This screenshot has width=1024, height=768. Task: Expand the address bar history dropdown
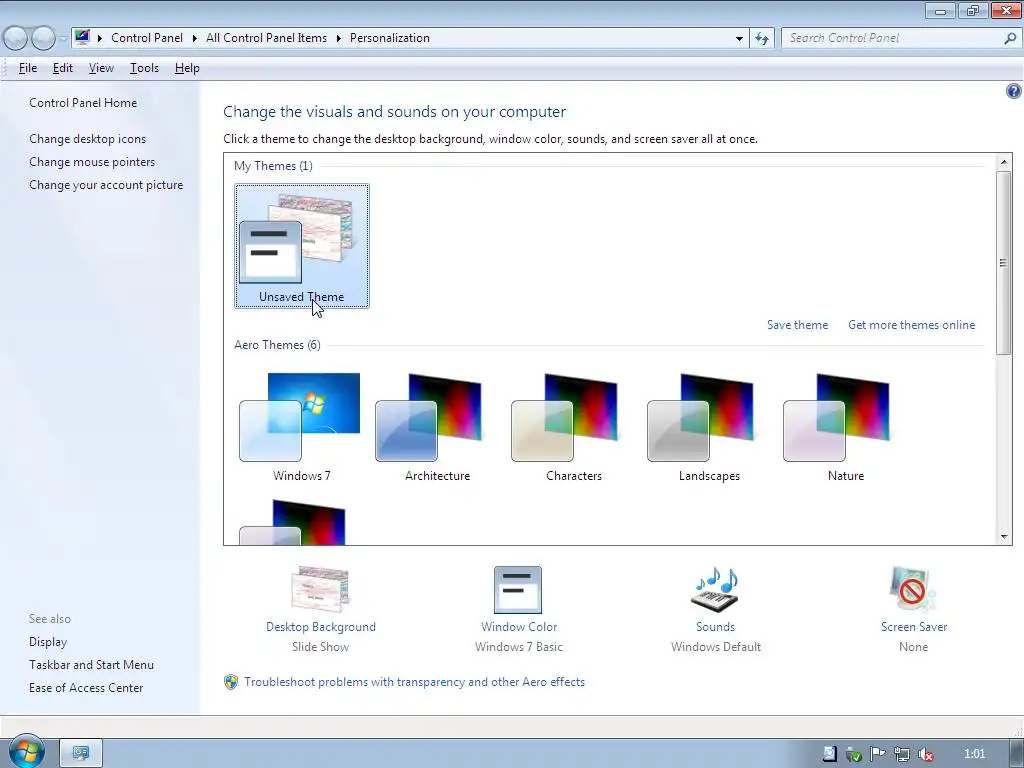[739, 39]
